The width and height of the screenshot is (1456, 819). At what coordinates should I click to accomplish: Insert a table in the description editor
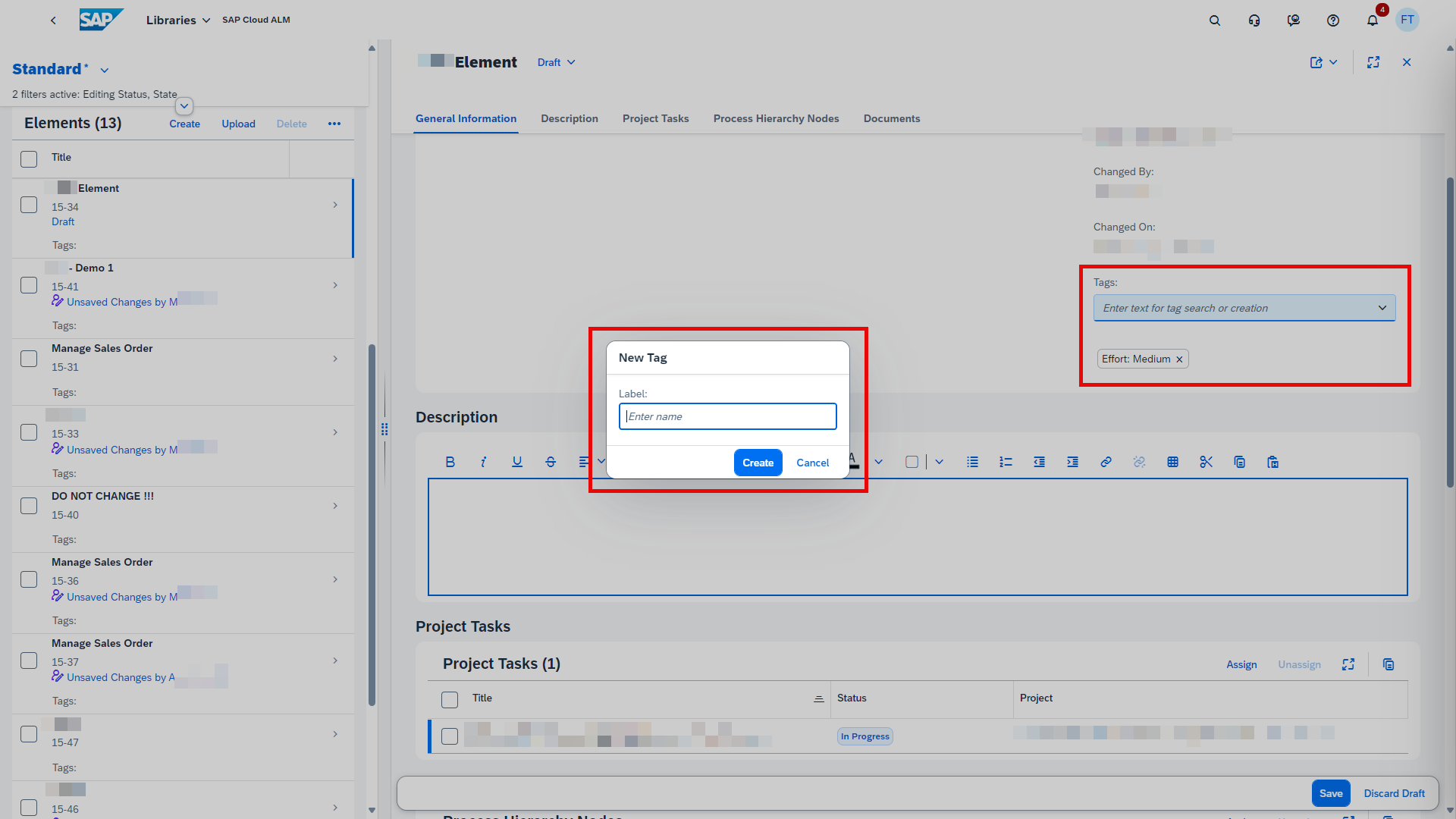tap(1172, 461)
